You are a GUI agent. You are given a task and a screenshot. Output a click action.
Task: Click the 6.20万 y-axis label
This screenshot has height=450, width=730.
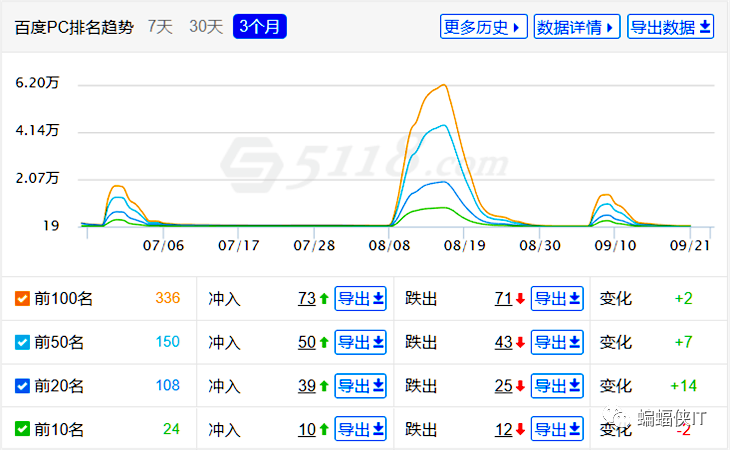37,82
